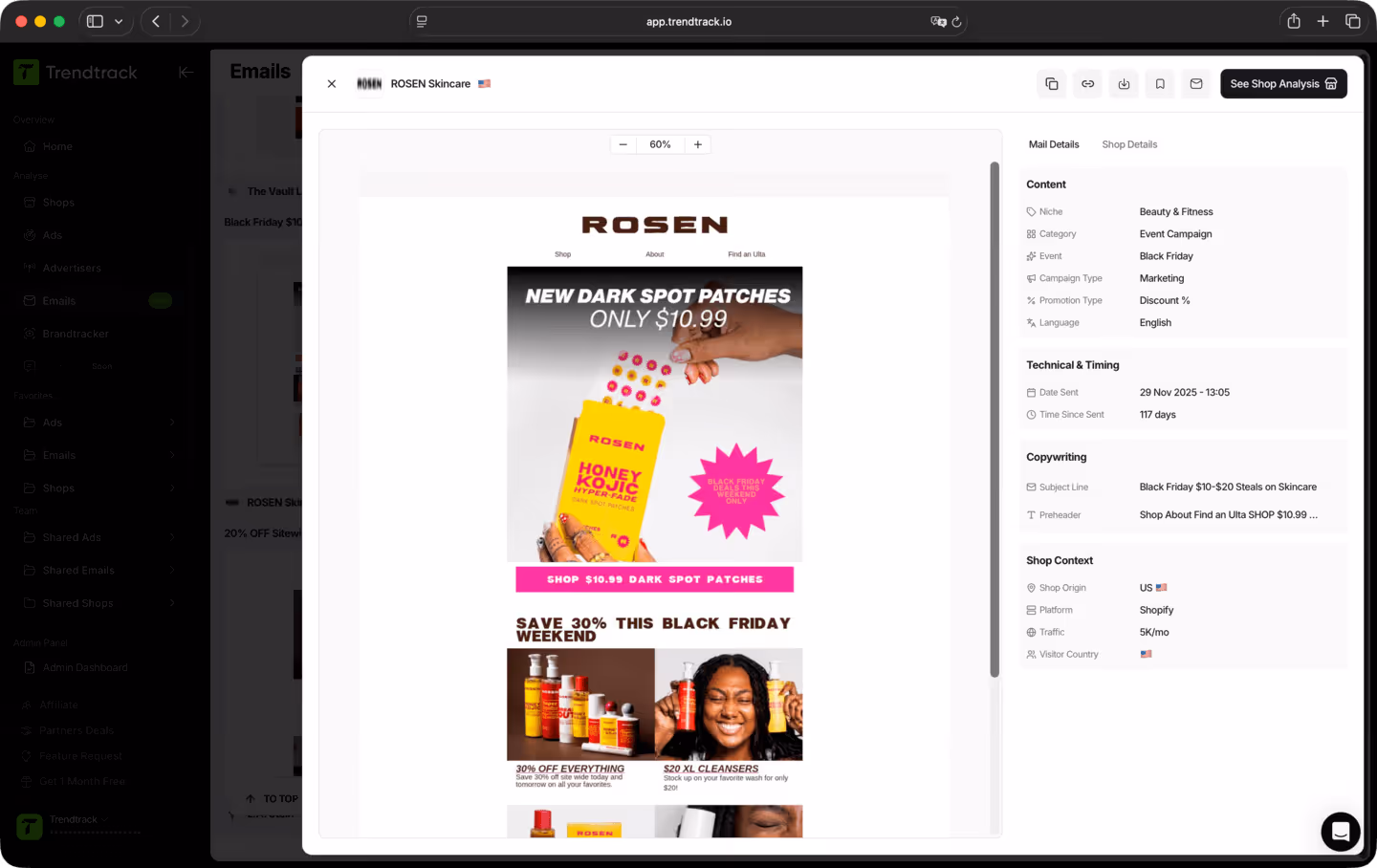Switch to the Shop Details tab
The width and height of the screenshot is (1377, 868).
[1129, 144]
